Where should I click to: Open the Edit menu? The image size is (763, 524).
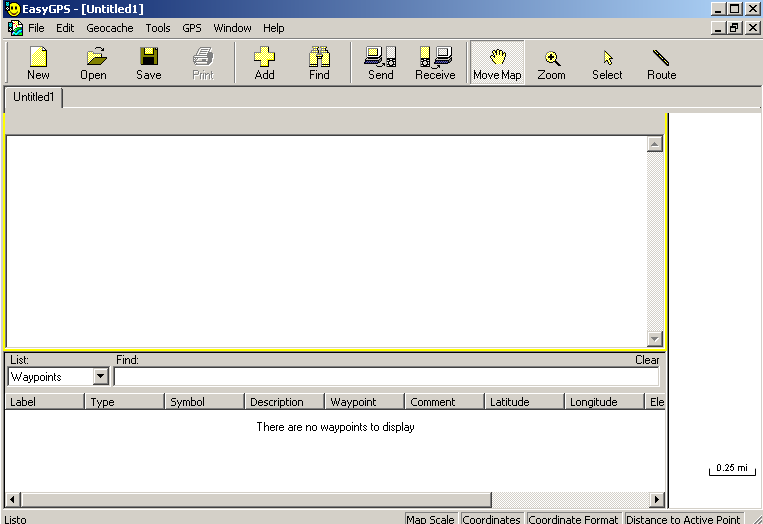[x=65, y=28]
